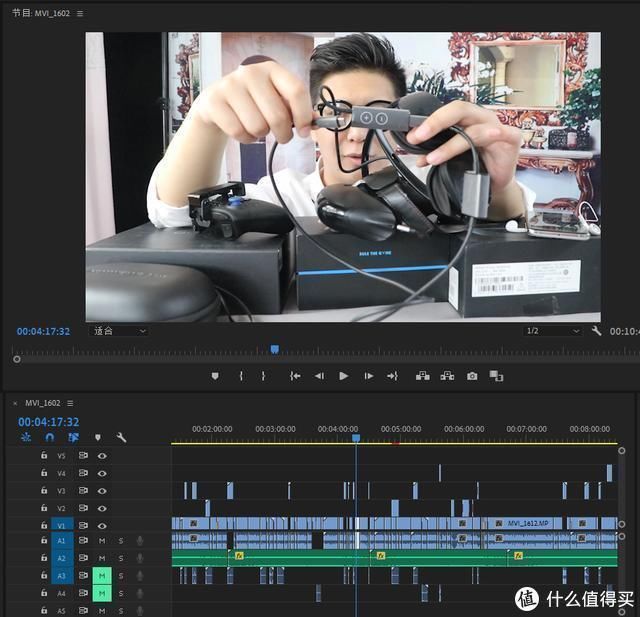Toggle sync lock for V5

[x=83, y=455]
